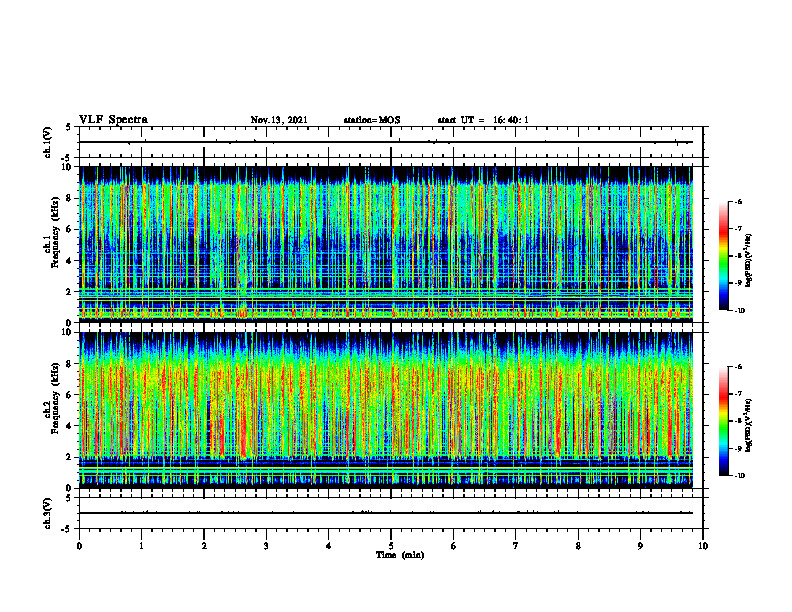Click the "-7" label on ch.1 color bar
This screenshot has height=612, width=792.
pos(737,229)
